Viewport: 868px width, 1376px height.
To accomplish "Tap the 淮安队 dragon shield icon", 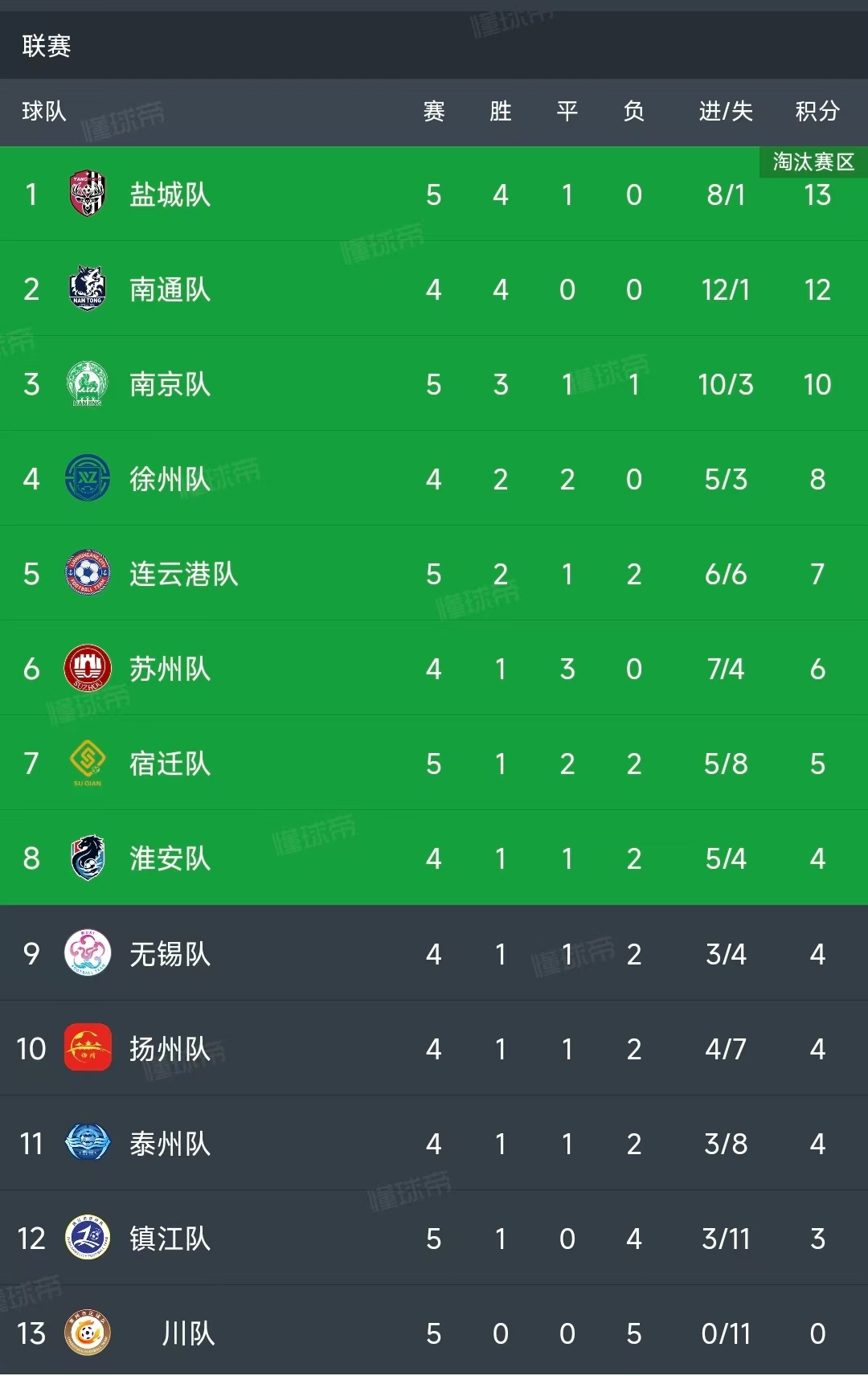I will (88, 858).
